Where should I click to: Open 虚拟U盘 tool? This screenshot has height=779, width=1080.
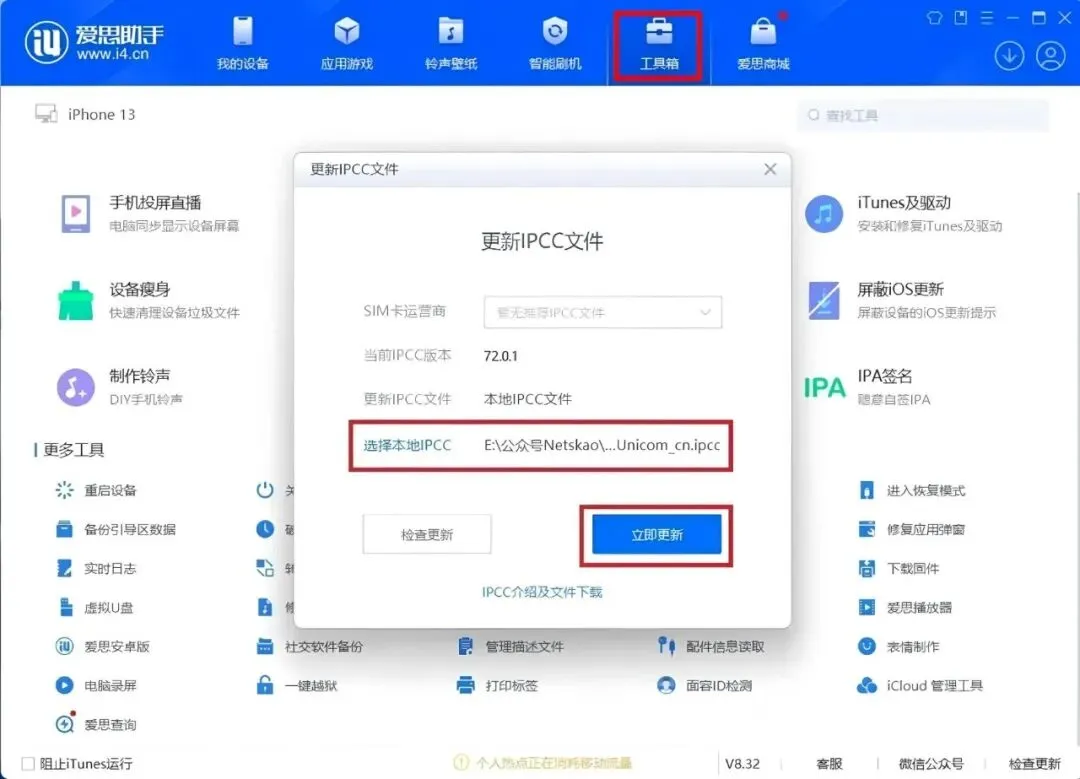click(x=94, y=607)
